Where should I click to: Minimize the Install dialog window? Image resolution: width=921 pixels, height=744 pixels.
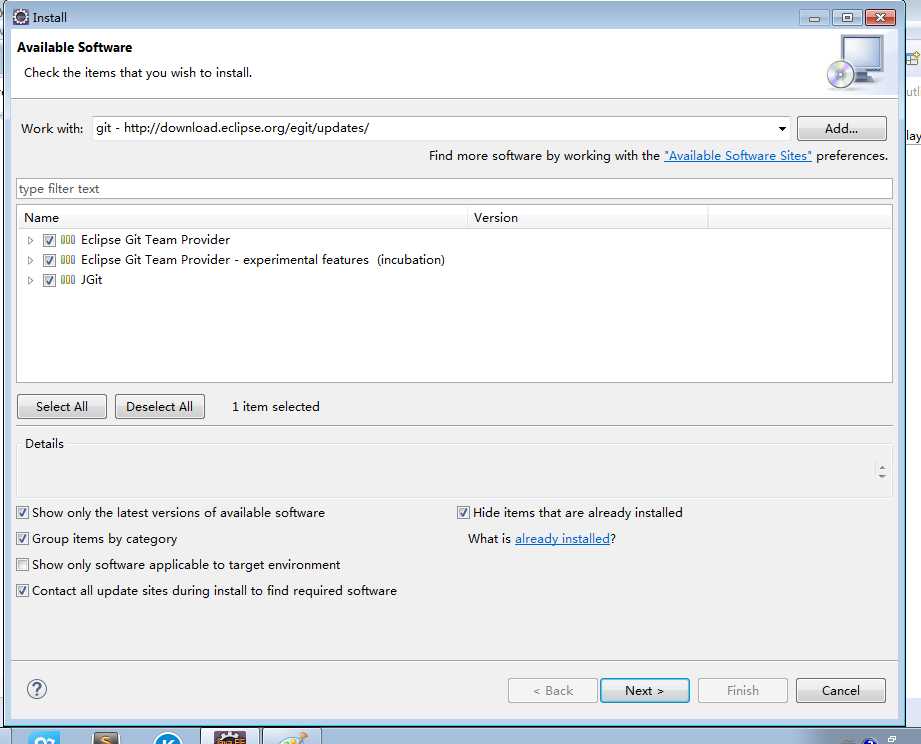(x=814, y=18)
